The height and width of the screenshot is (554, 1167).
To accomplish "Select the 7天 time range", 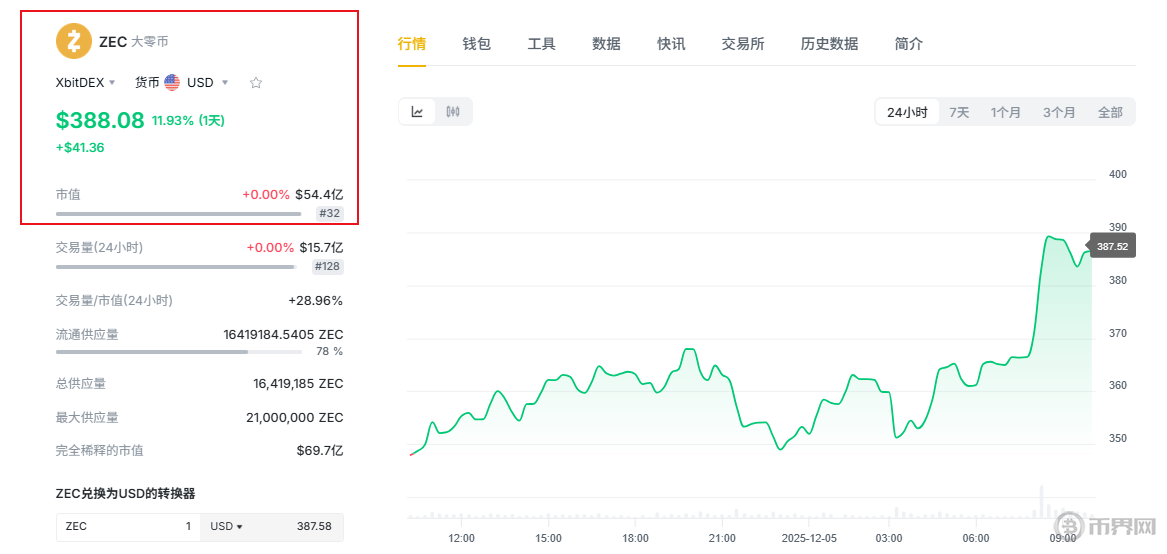I will (x=959, y=112).
